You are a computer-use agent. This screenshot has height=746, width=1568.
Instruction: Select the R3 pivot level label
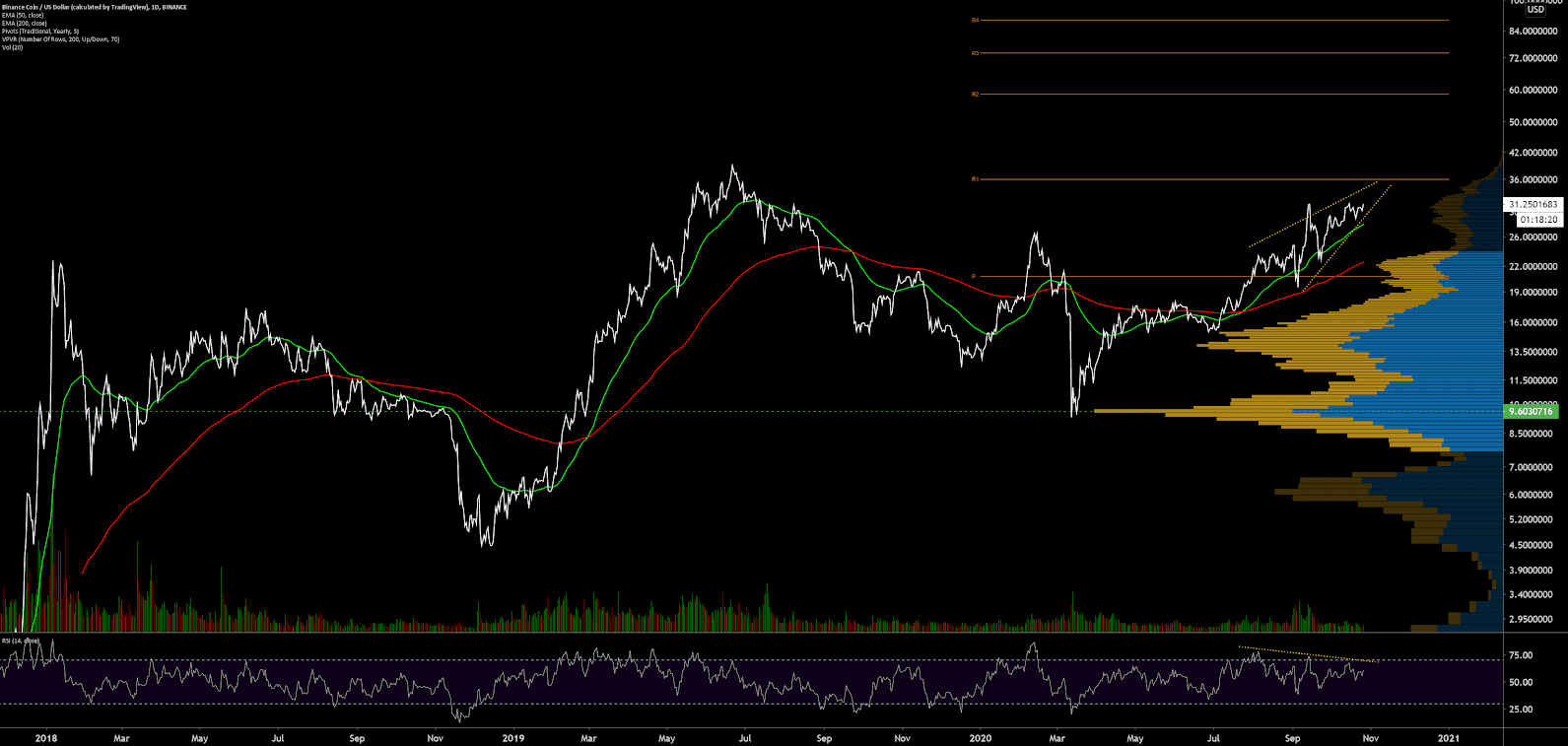coord(975,53)
